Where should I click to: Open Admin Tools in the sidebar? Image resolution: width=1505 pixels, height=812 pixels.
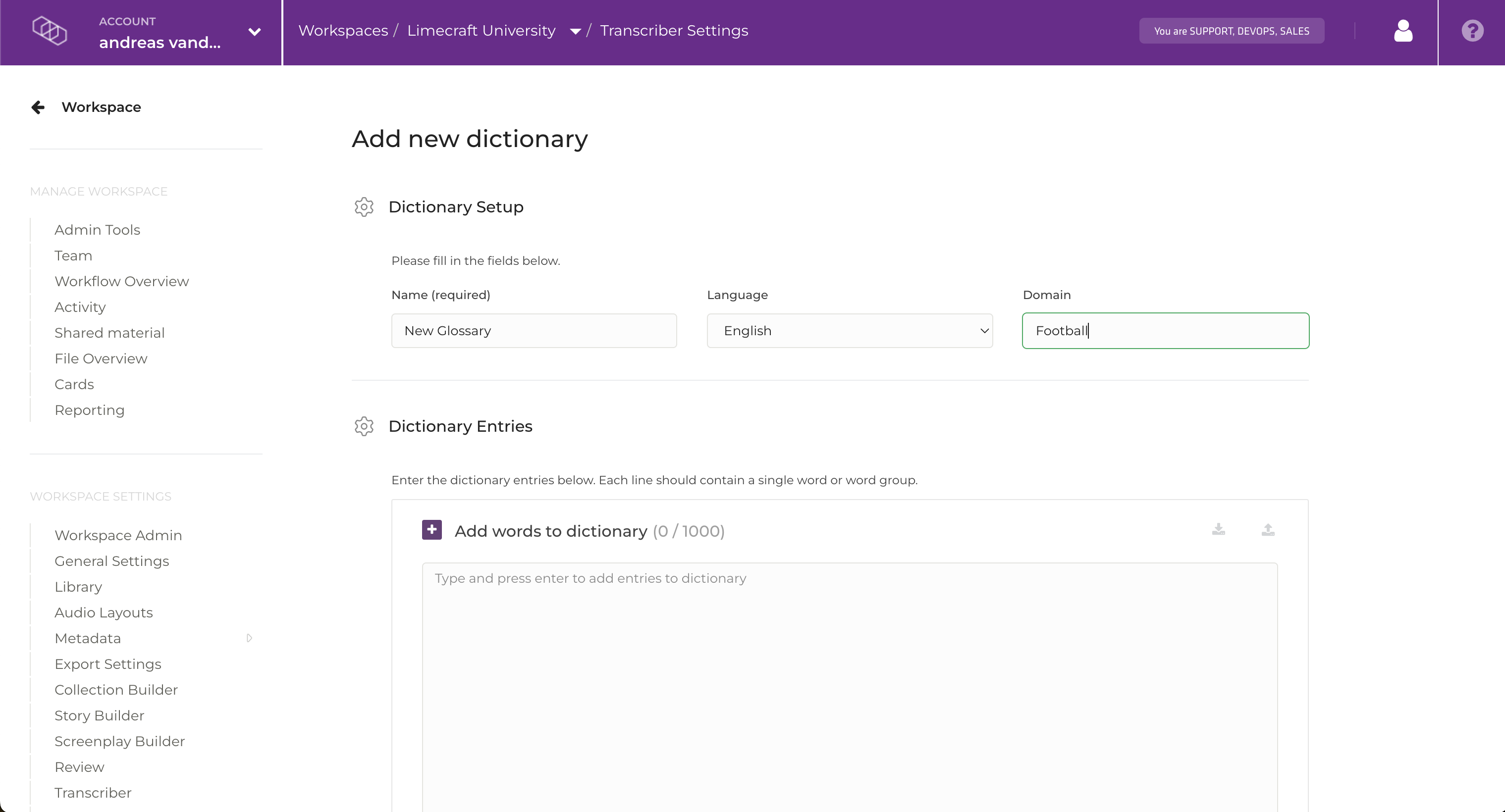click(x=97, y=230)
